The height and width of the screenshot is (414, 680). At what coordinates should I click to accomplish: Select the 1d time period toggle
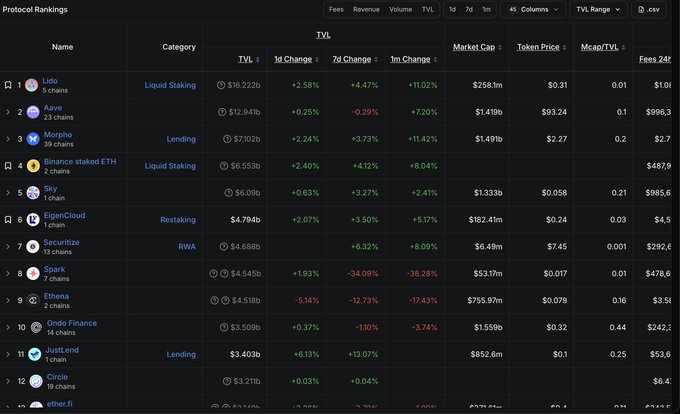(x=452, y=10)
